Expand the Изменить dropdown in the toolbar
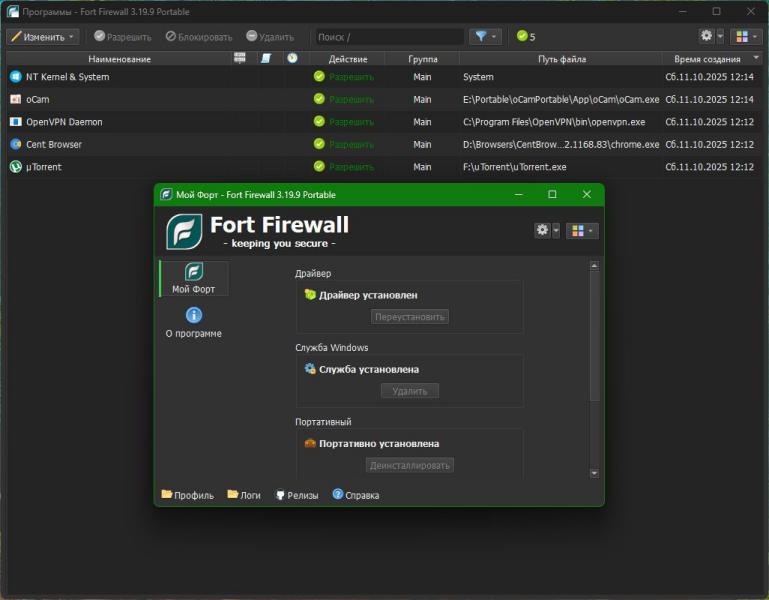The width and height of the screenshot is (769, 600). point(43,37)
